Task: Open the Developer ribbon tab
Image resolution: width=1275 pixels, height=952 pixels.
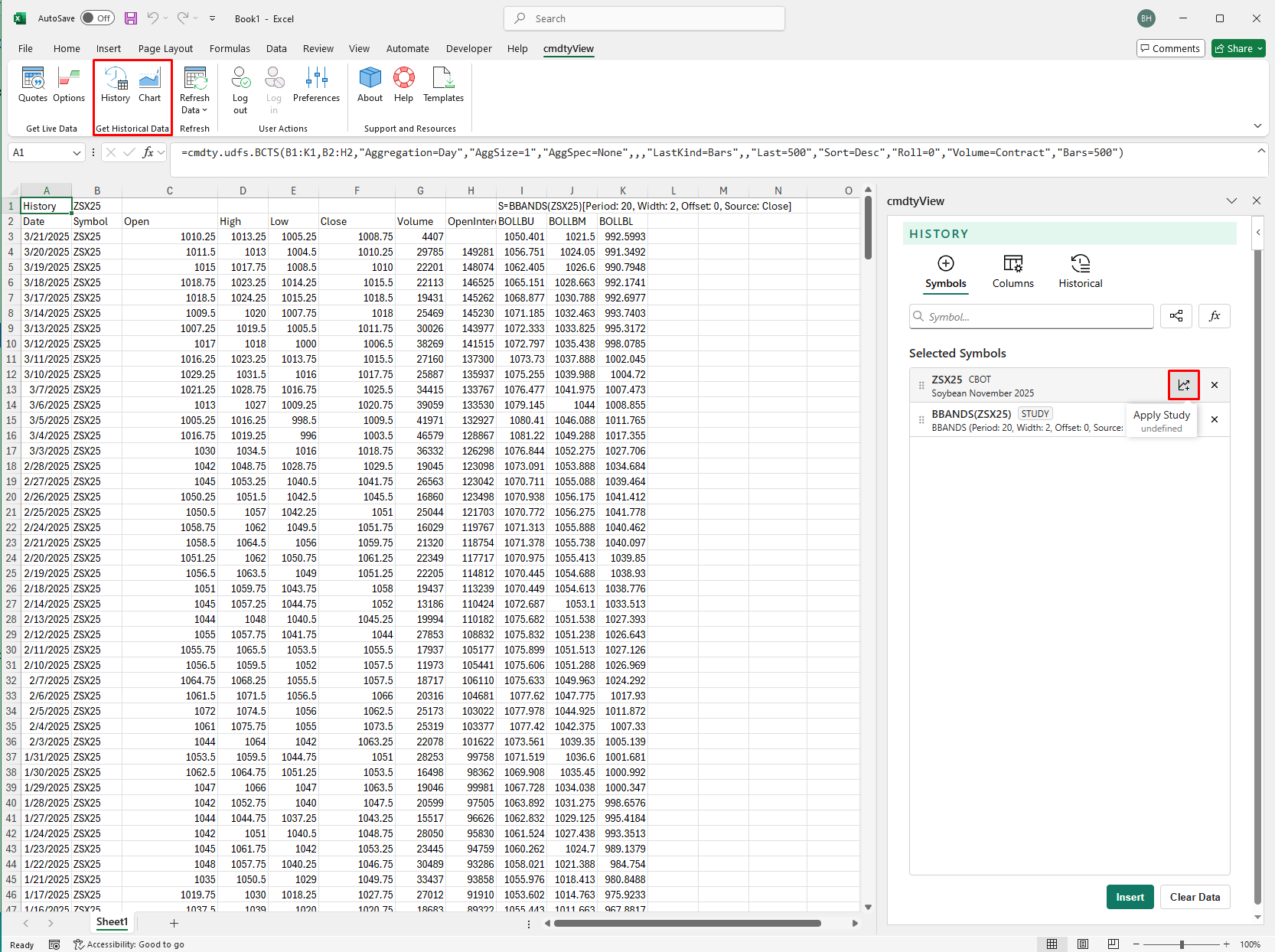Action: pos(469,48)
